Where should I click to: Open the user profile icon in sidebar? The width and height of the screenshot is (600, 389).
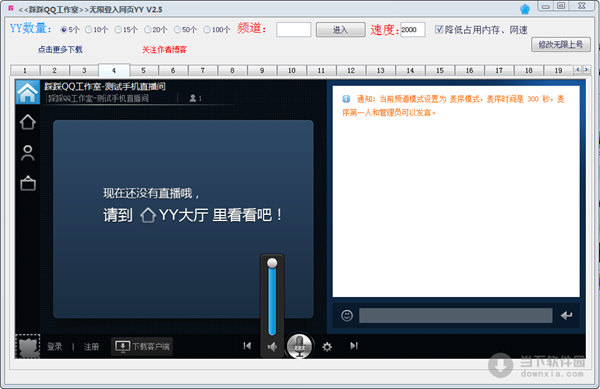click(28, 153)
